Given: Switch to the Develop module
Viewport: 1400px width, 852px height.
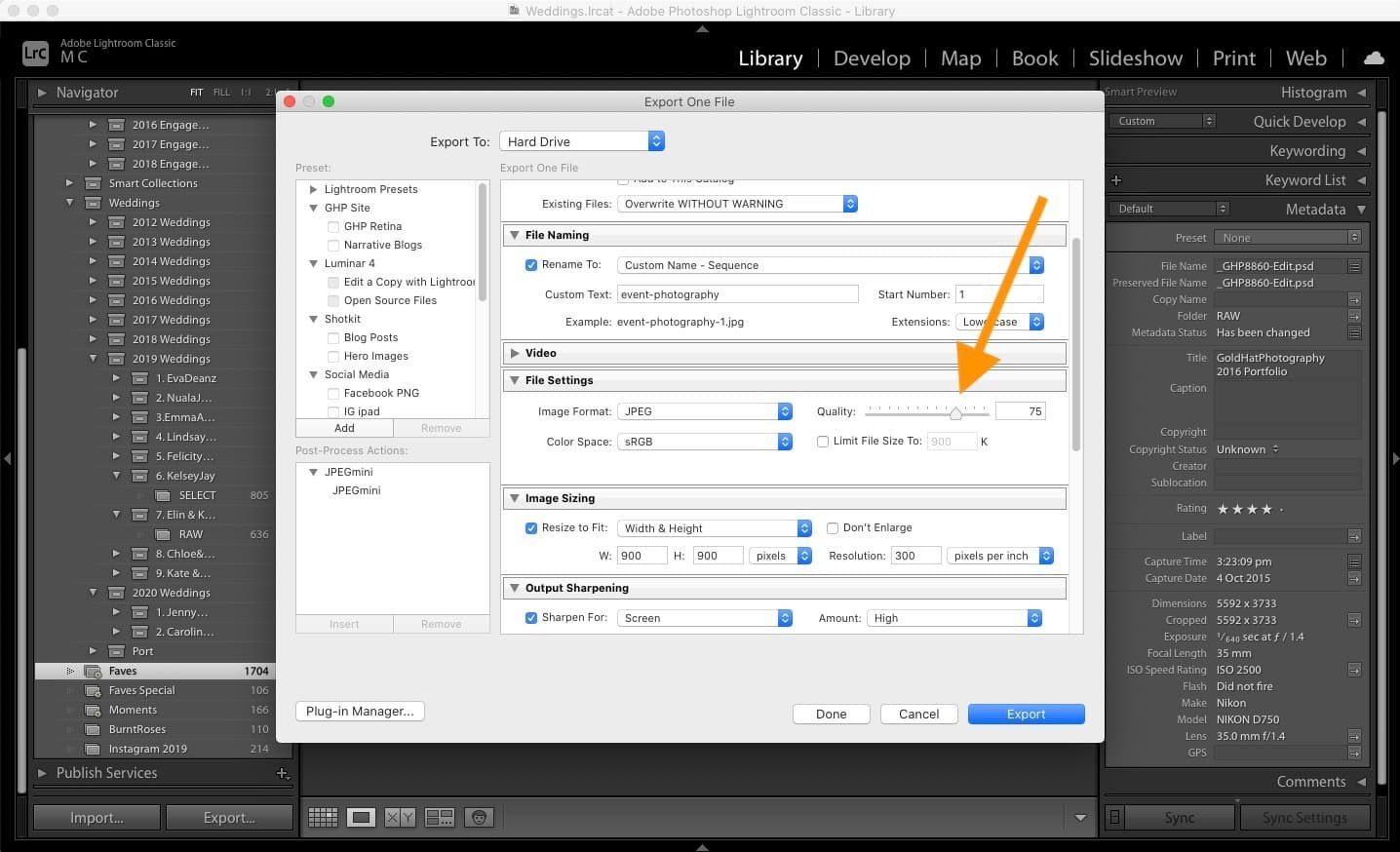Looking at the screenshot, I should coord(872,58).
